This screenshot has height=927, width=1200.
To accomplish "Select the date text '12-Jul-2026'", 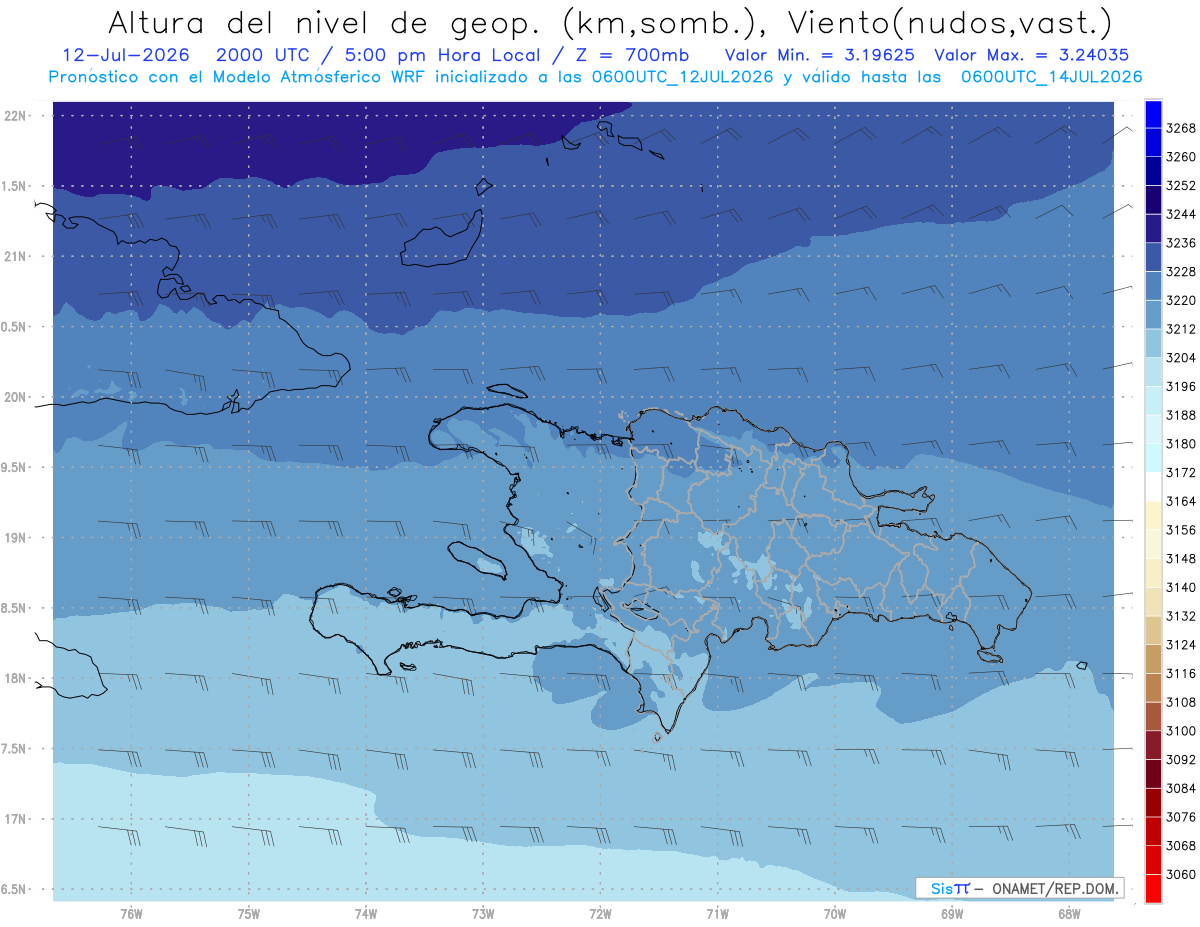I will pyautogui.click(x=124, y=55).
